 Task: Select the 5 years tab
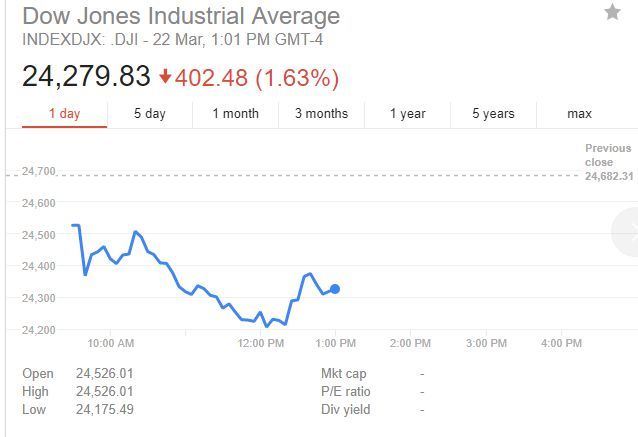[x=493, y=114]
